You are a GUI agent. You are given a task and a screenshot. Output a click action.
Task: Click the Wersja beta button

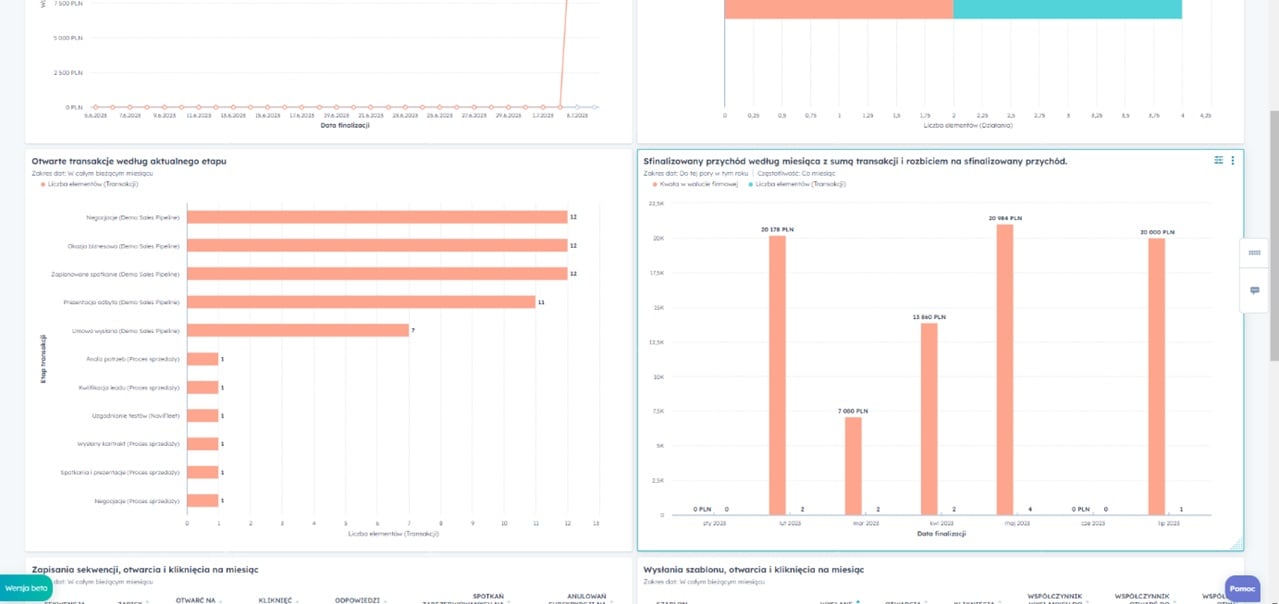[26, 588]
